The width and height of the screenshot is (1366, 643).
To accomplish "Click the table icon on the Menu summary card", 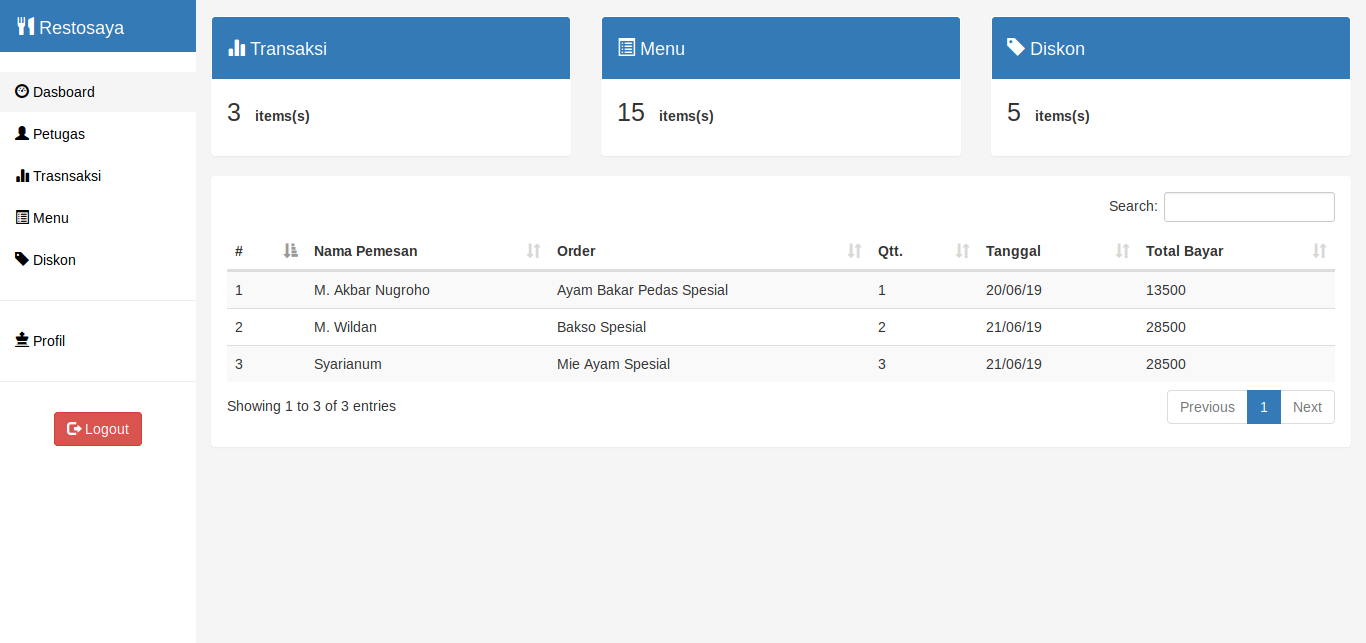I will pos(627,47).
